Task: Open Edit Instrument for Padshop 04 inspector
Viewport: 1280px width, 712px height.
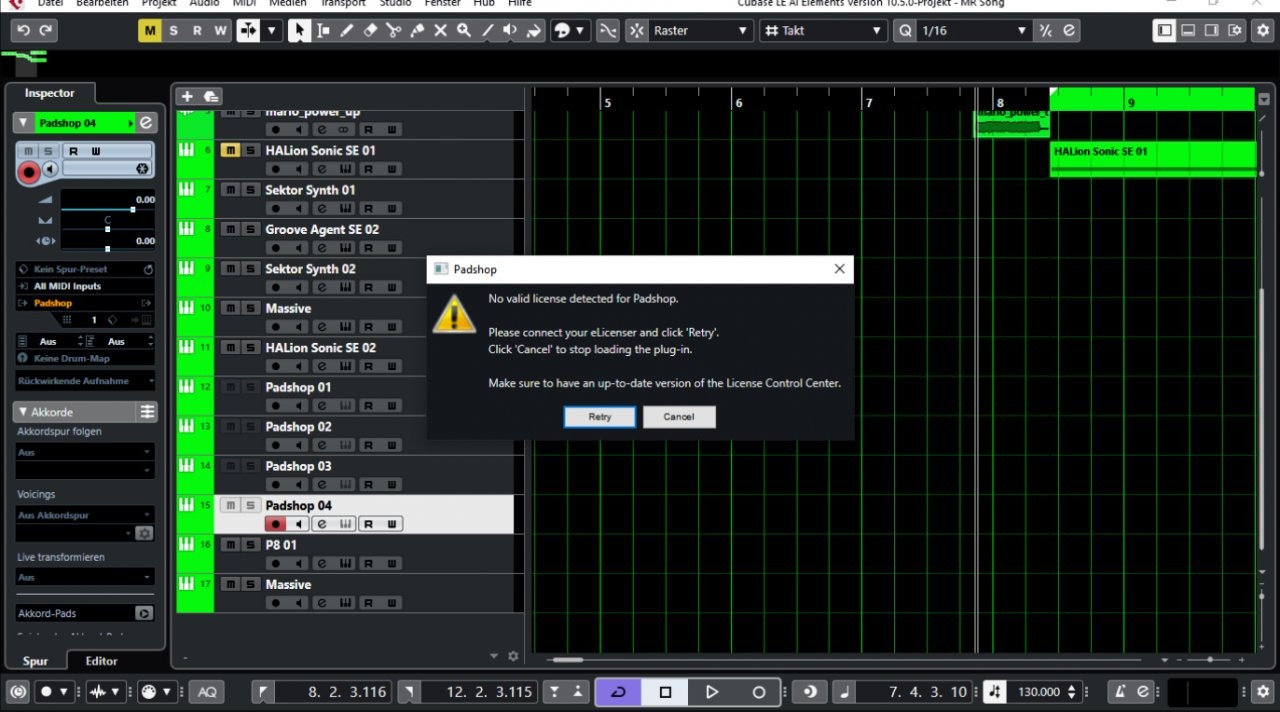Action: point(146,123)
